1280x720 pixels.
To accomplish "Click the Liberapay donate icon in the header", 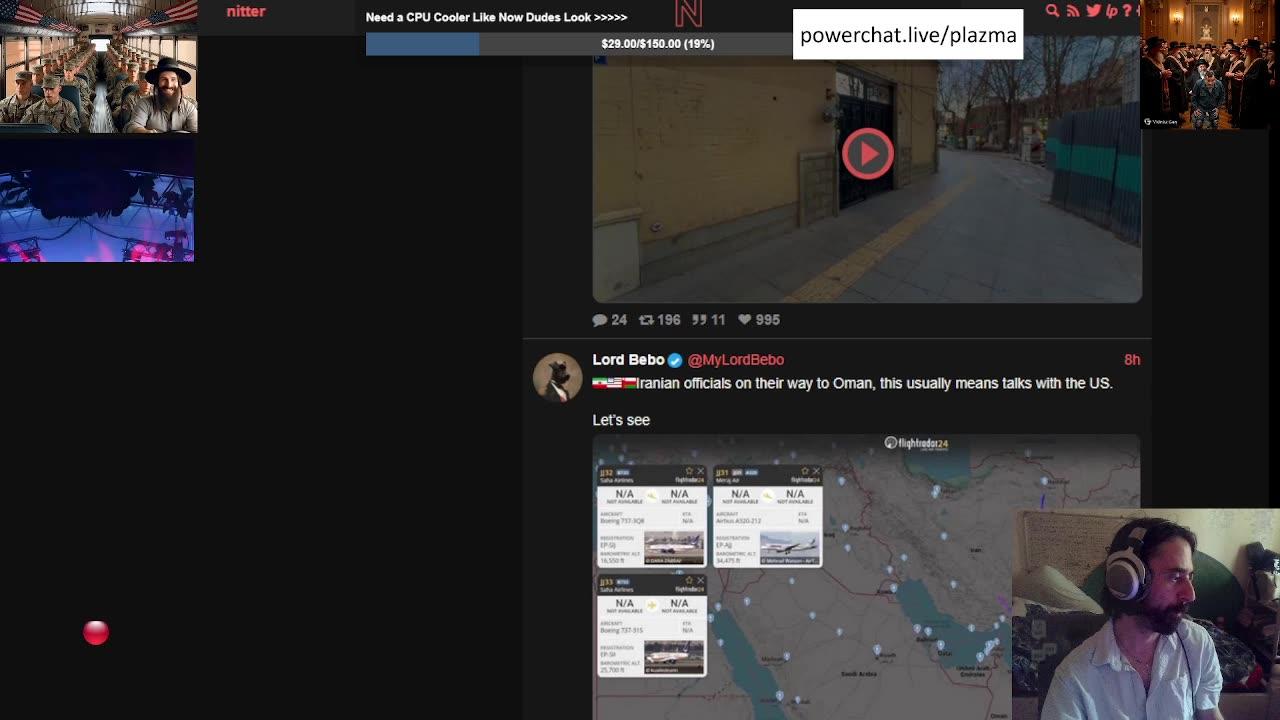I will click(x=1111, y=11).
